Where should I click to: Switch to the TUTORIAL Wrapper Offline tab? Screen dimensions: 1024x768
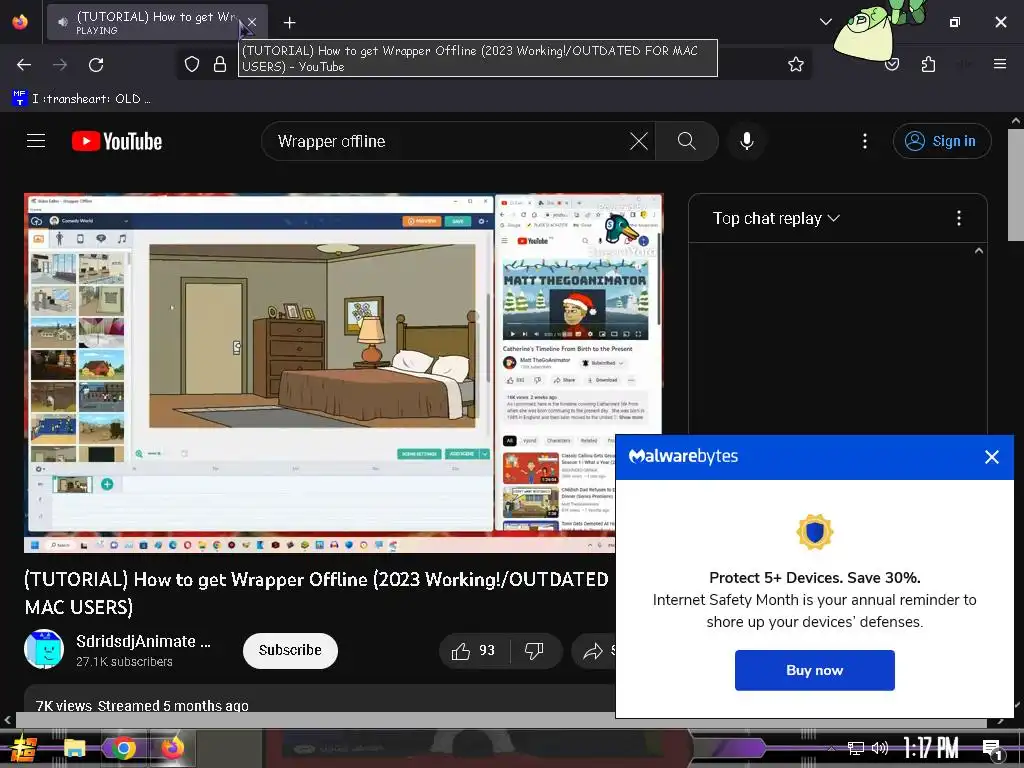pyautogui.click(x=157, y=23)
